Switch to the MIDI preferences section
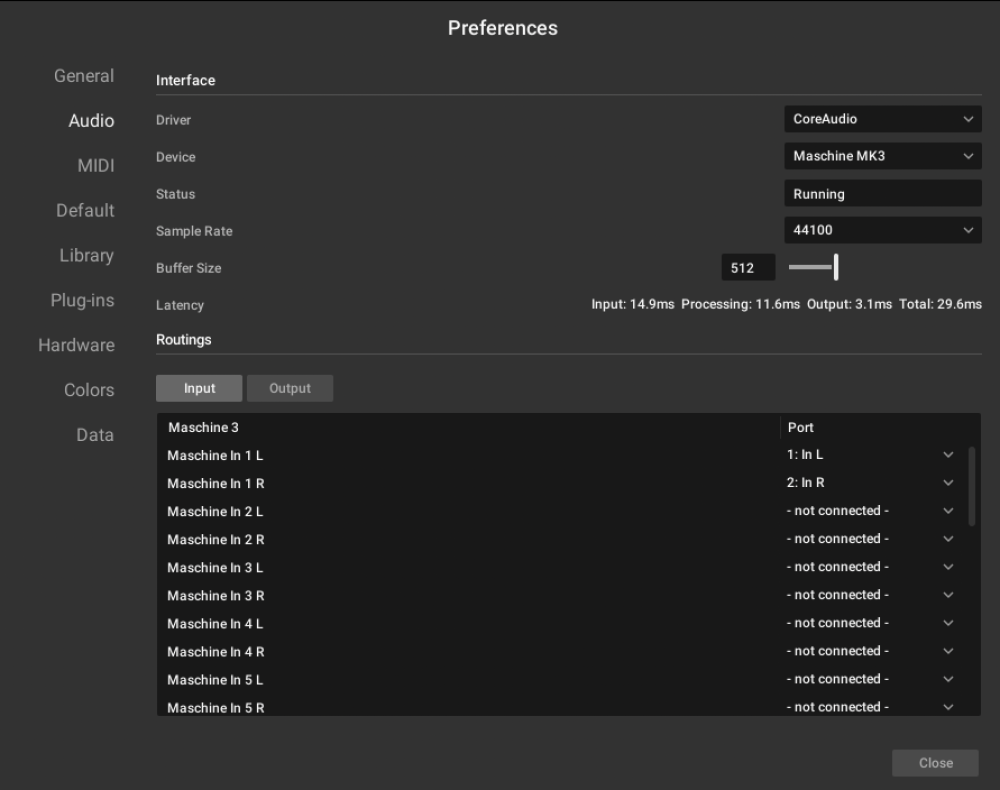The height and width of the screenshot is (790, 1000). pos(96,166)
